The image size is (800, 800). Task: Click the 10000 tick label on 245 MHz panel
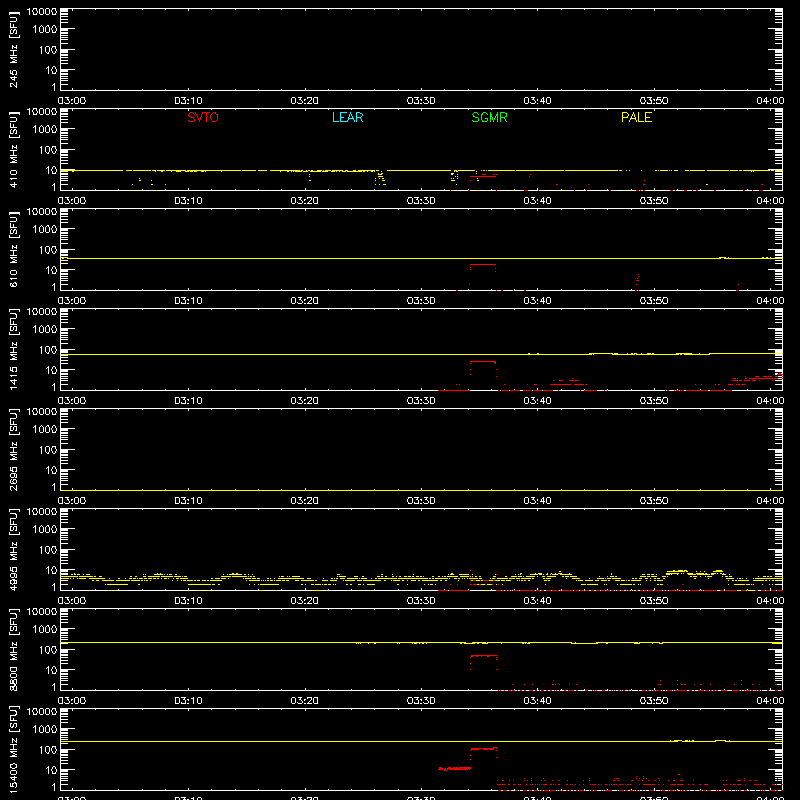click(x=42, y=12)
